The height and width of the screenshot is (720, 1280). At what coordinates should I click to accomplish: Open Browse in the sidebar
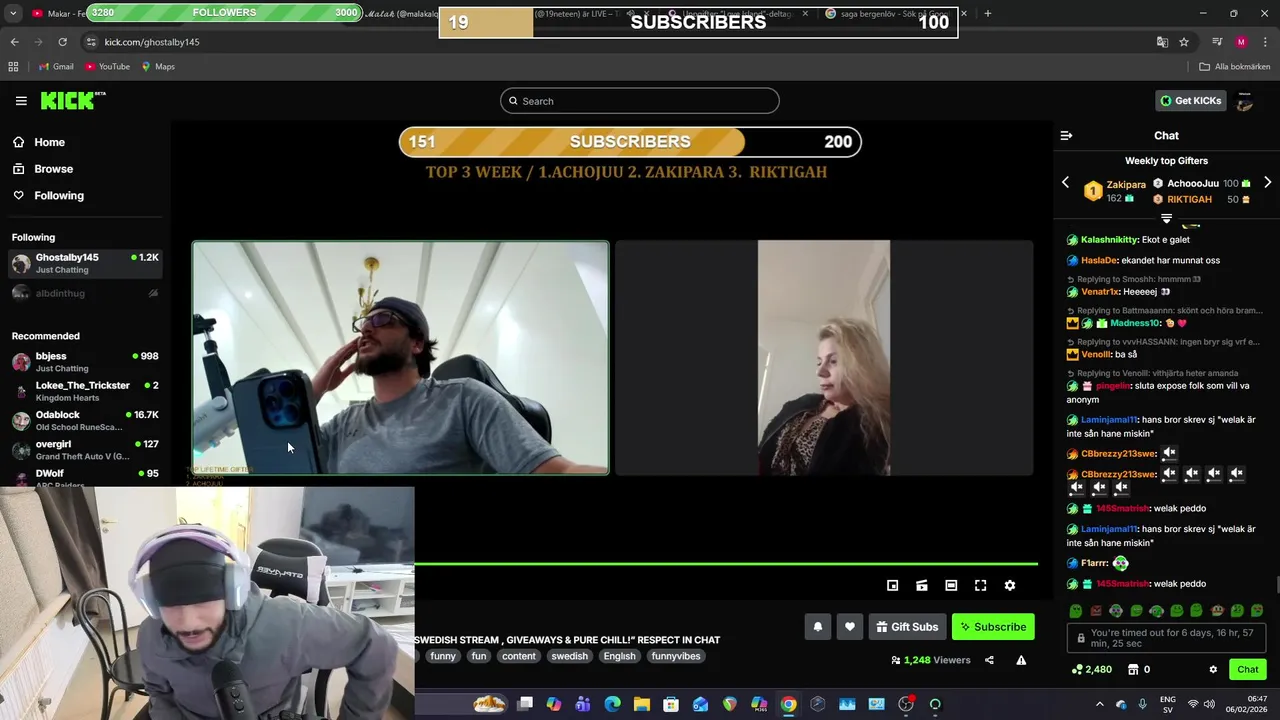pyautogui.click(x=53, y=169)
